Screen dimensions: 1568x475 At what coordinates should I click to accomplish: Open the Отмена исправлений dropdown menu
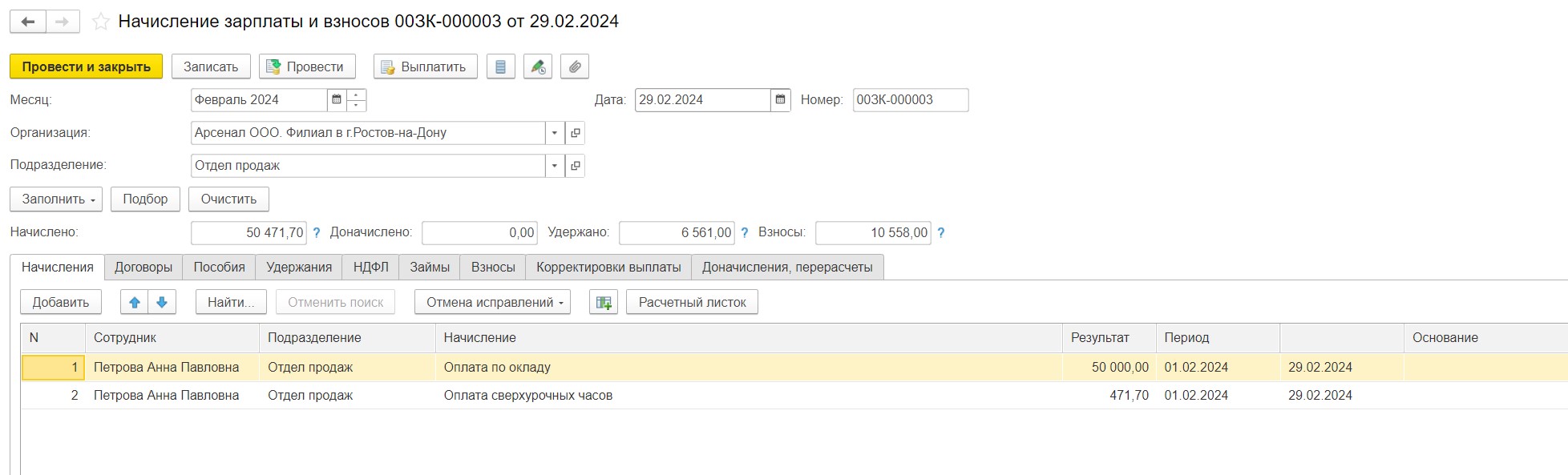(x=492, y=302)
